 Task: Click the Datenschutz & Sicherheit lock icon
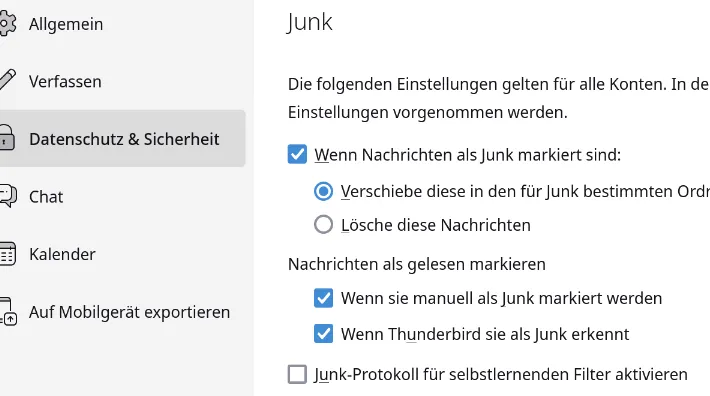pos(7,138)
